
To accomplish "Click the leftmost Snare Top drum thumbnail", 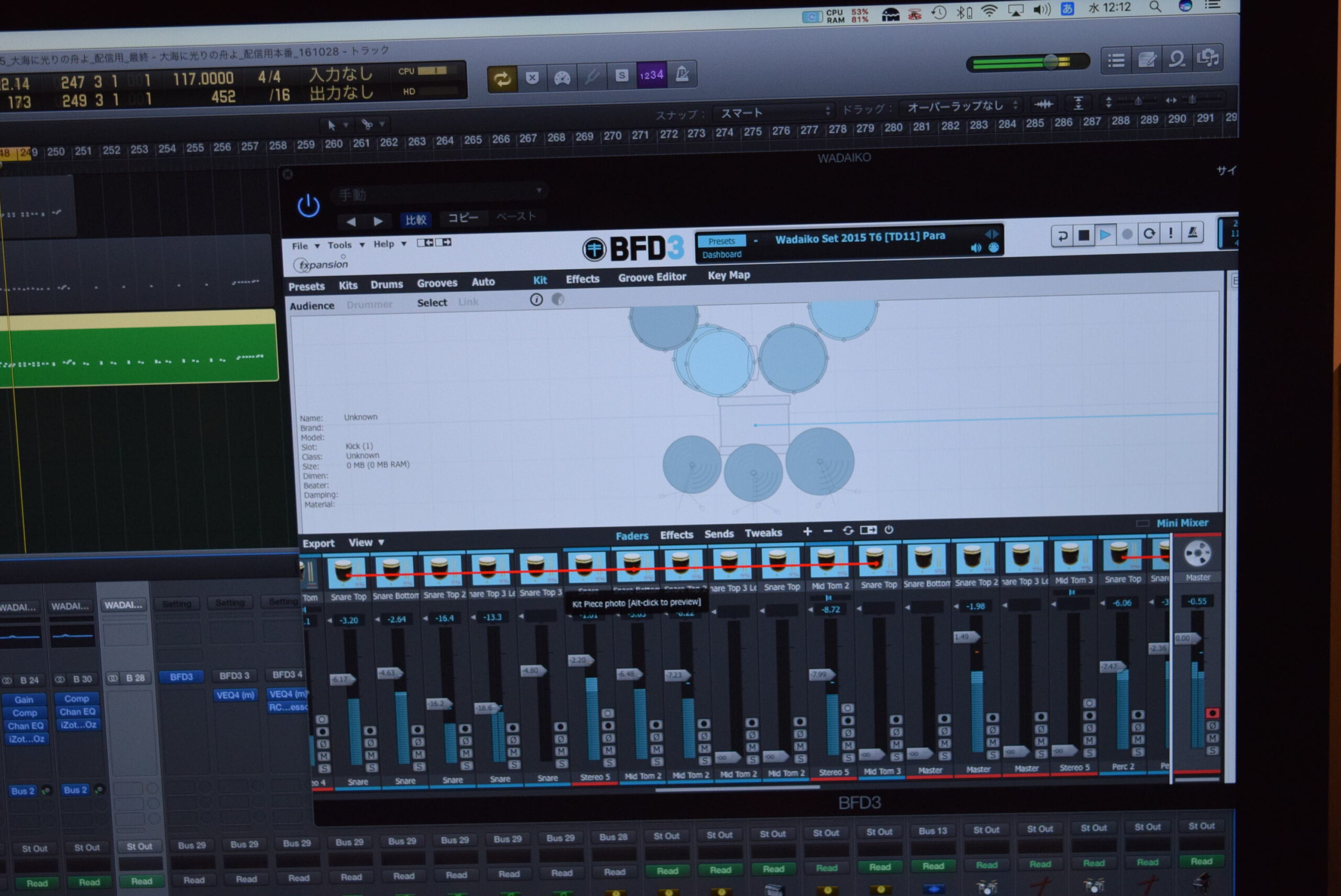I will click(x=346, y=572).
